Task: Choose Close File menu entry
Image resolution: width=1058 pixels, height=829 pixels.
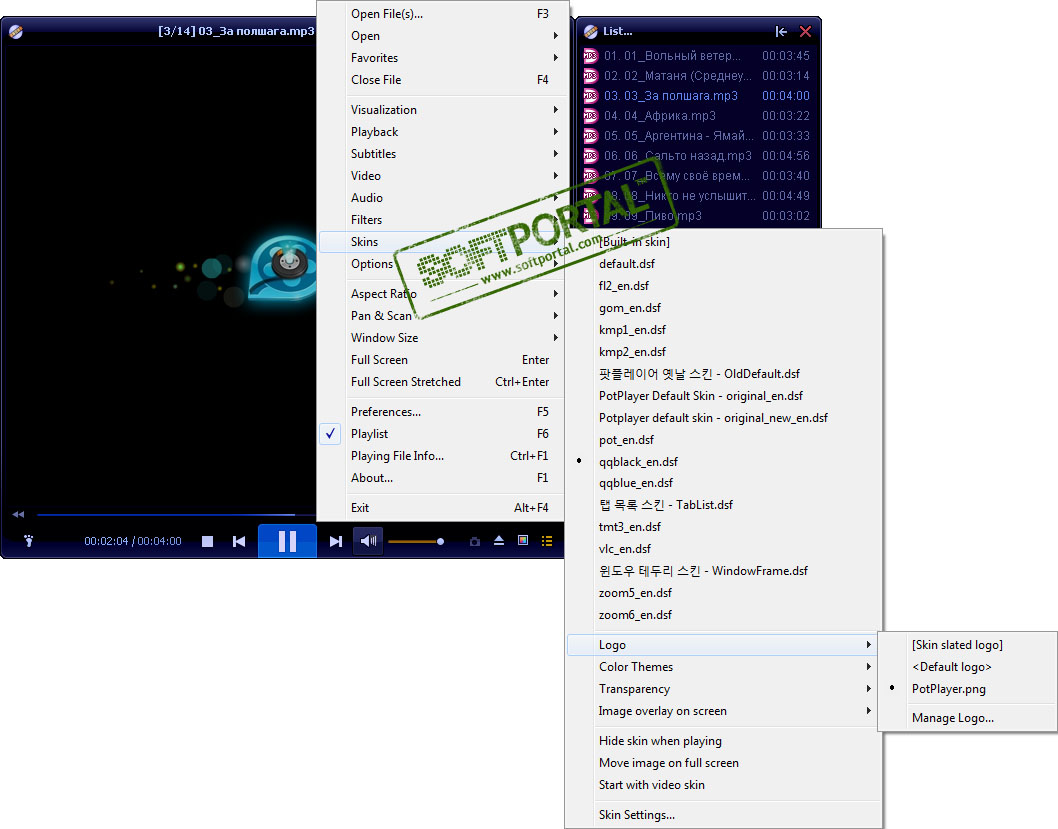Action: (x=441, y=80)
